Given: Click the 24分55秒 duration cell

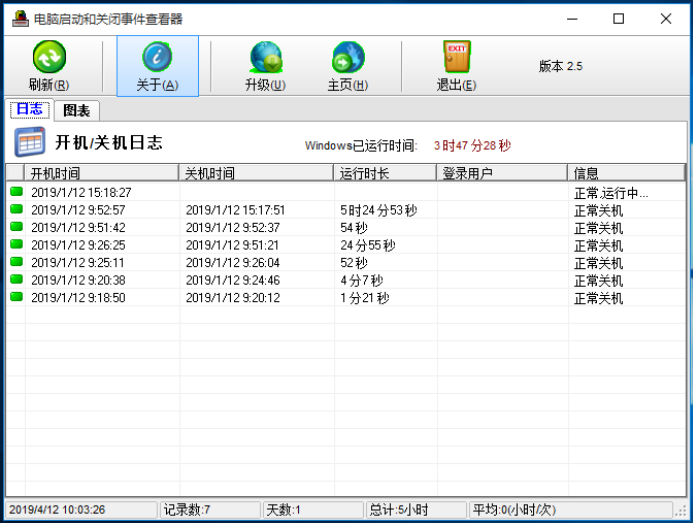Looking at the screenshot, I should (x=368, y=245).
